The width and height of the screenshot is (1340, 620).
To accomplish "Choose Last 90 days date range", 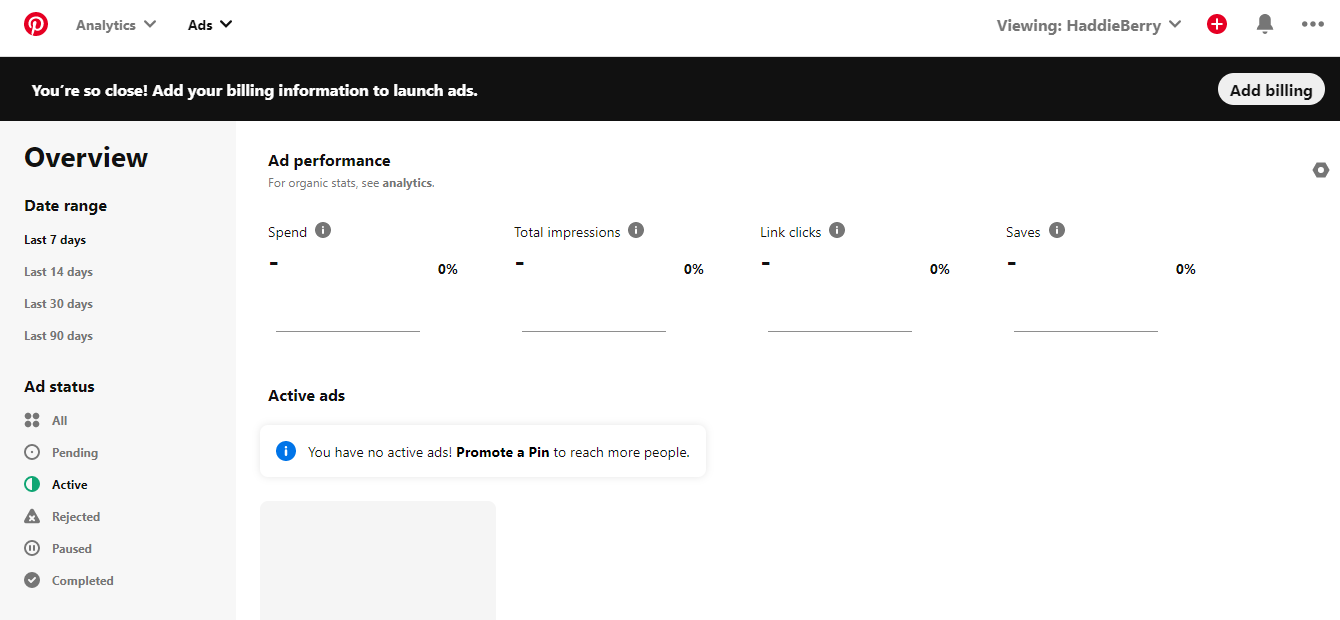I will coord(58,336).
